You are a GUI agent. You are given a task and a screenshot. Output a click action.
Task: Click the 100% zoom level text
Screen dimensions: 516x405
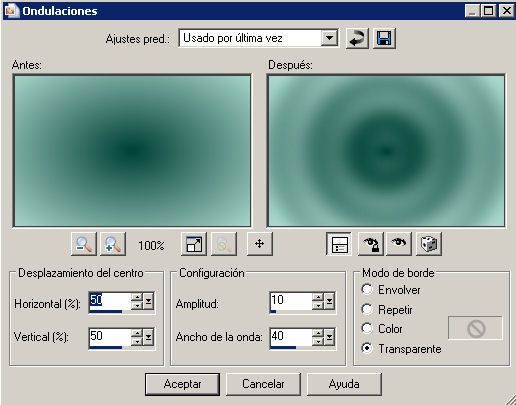pos(151,246)
